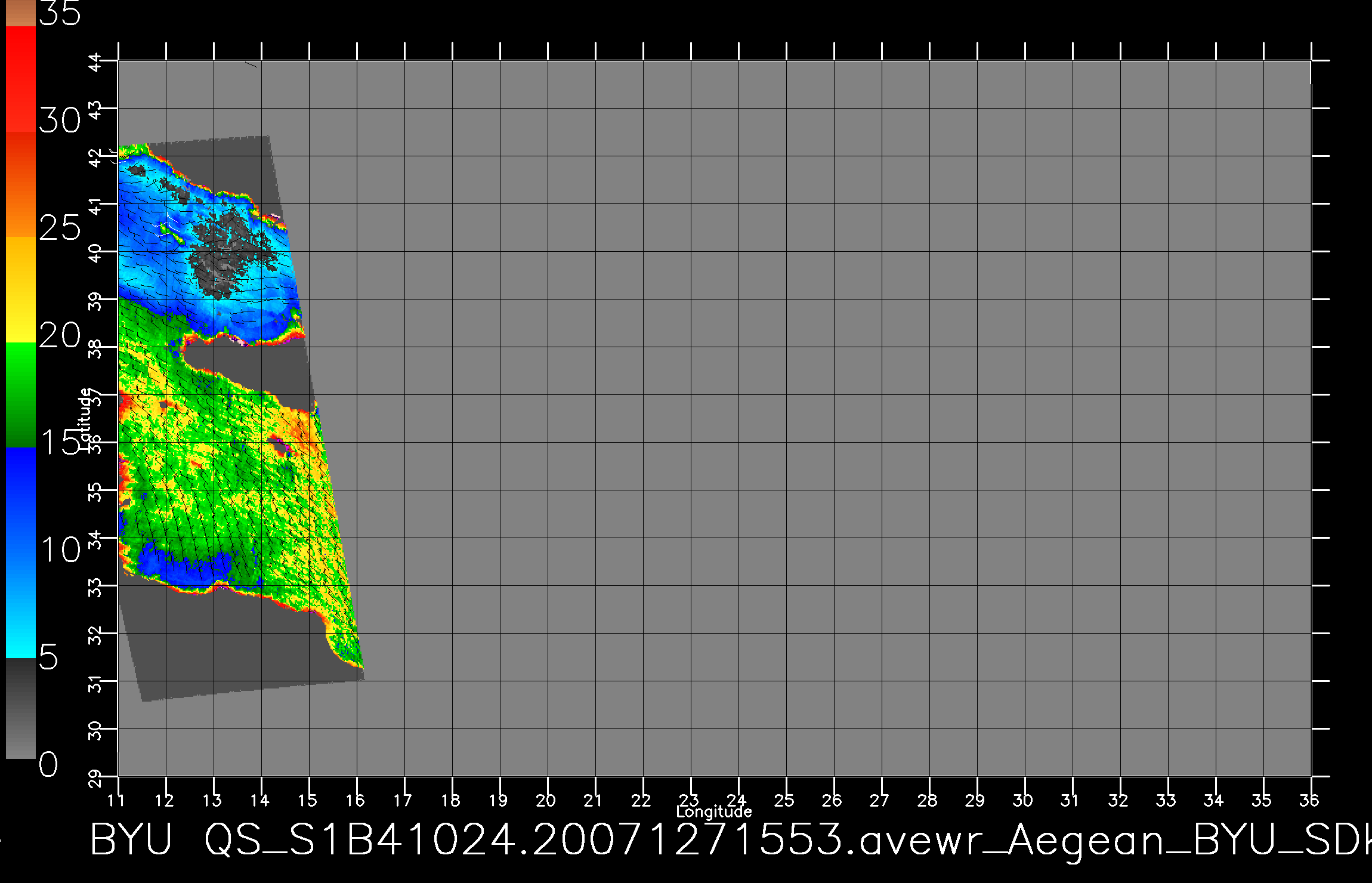Click longitude axis tick label 36

tap(1309, 800)
